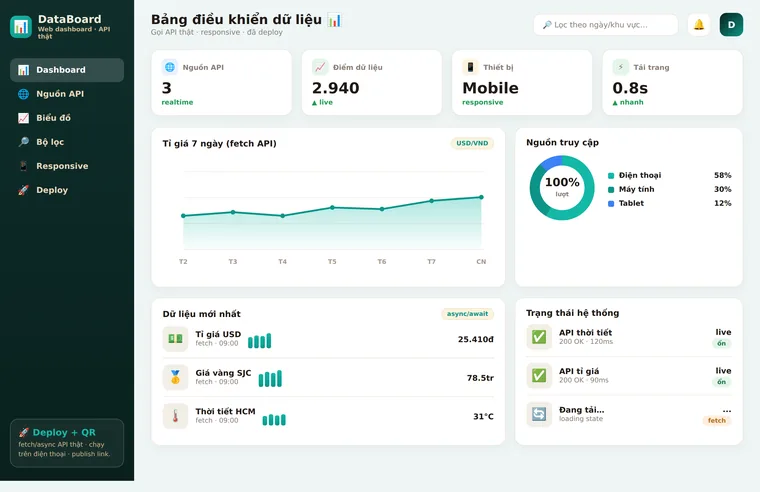The height and width of the screenshot is (492, 760).
Task: Open the Deploy + QR card
Action: tap(67, 443)
